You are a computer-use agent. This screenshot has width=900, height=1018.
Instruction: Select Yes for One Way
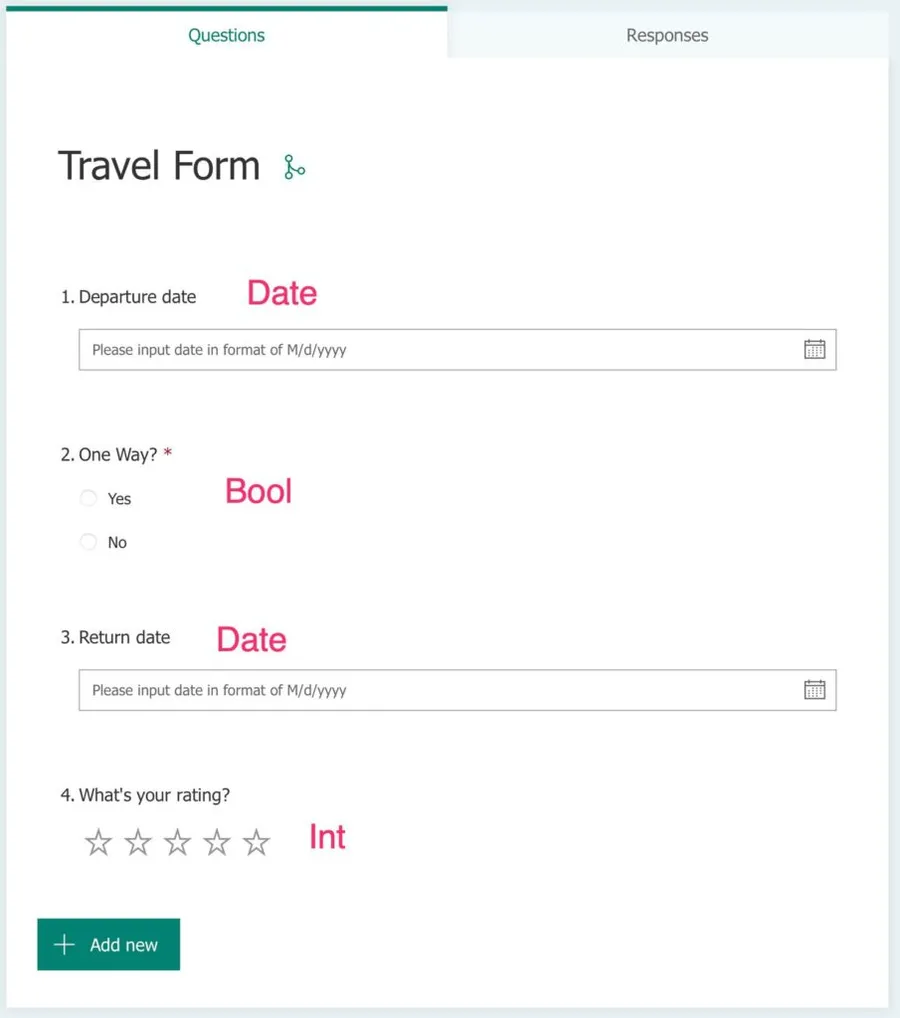tap(89, 498)
